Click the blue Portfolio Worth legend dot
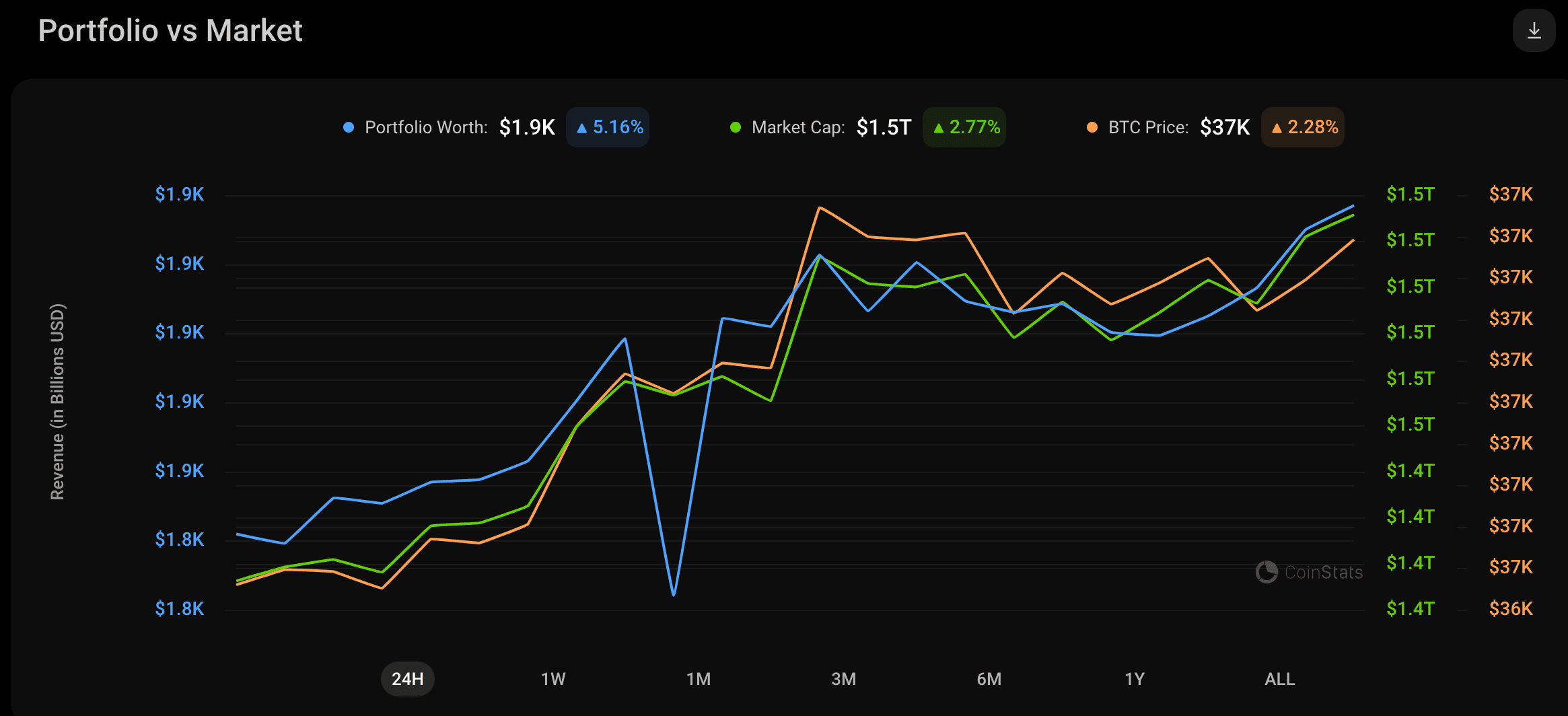The height and width of the screenshot is (716, 1568). point(349,127)
